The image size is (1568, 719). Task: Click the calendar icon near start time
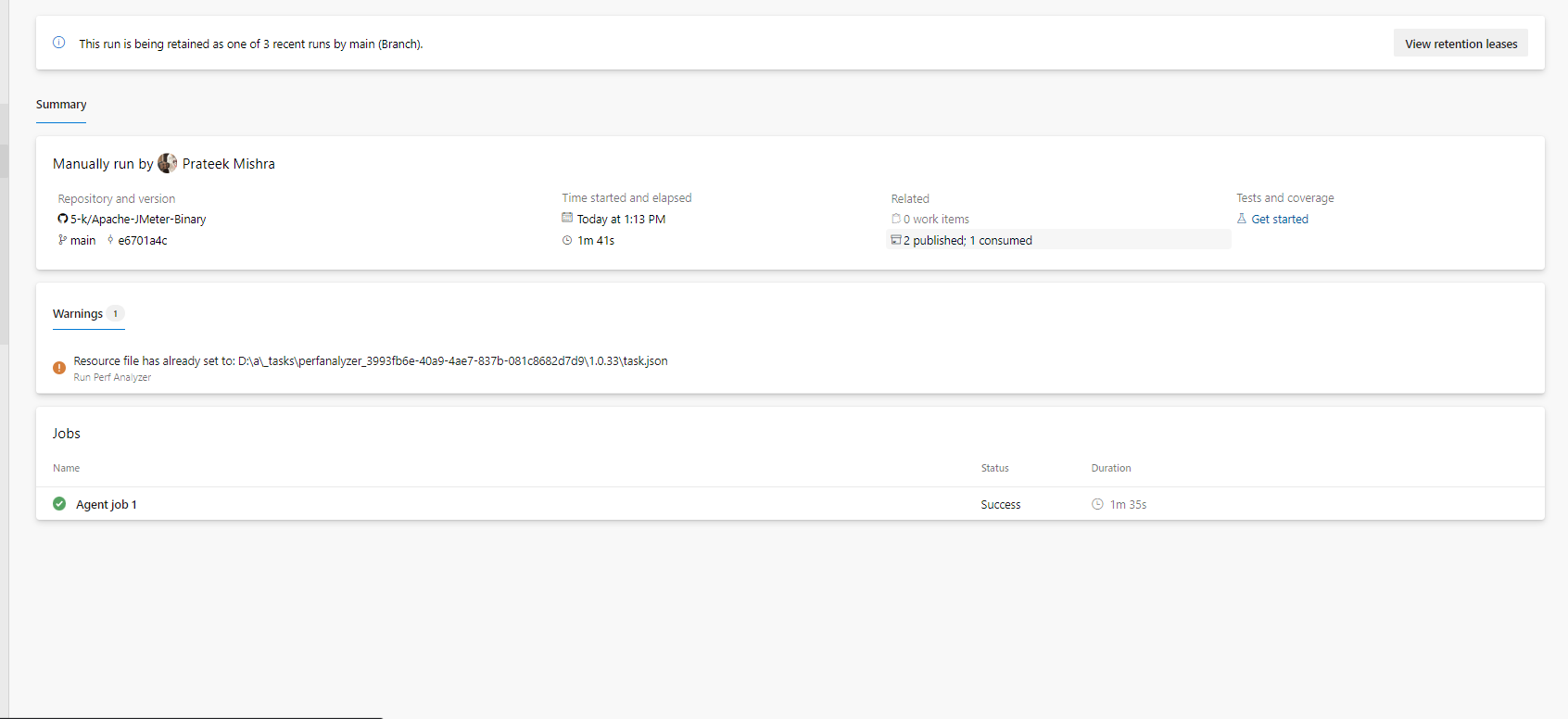tap(567, 219)
